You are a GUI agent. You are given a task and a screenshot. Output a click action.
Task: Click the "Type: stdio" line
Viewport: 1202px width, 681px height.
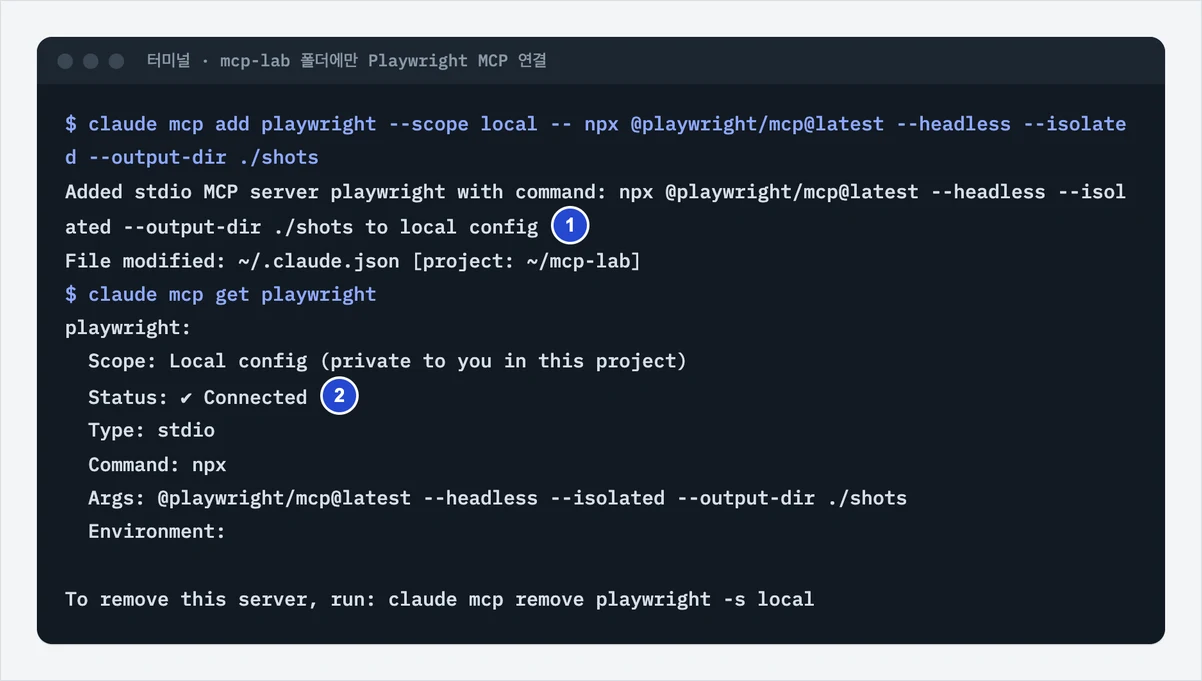point(151,430)
